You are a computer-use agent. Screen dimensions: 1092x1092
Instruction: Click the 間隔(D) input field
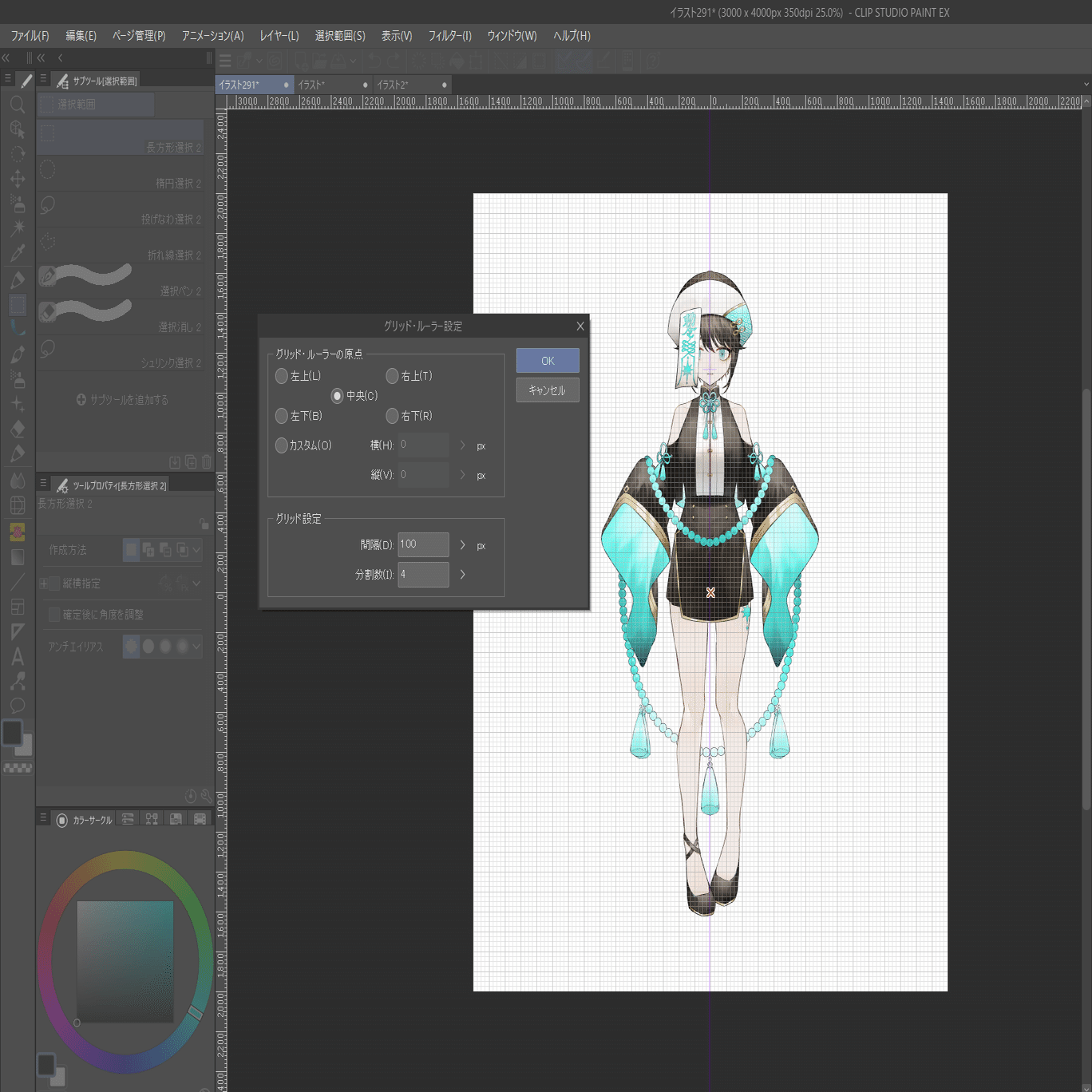click(x=423, y=545)
